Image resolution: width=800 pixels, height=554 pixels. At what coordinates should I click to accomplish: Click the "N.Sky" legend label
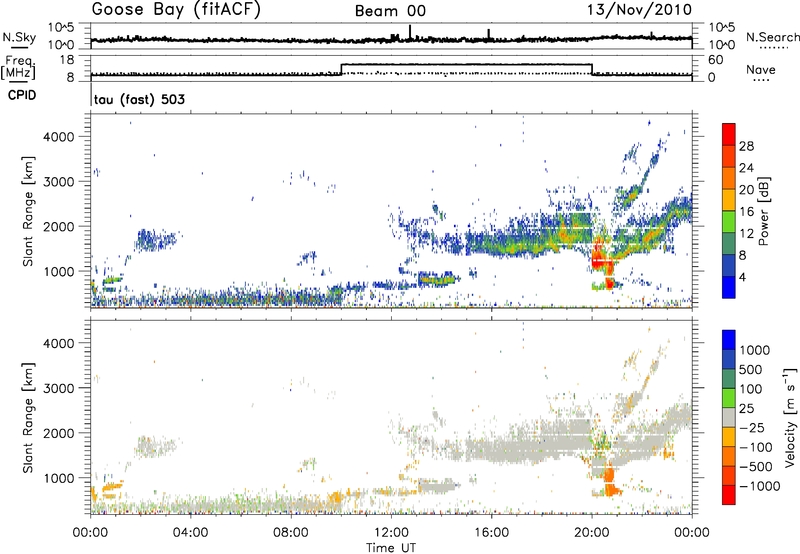point(19,37)
